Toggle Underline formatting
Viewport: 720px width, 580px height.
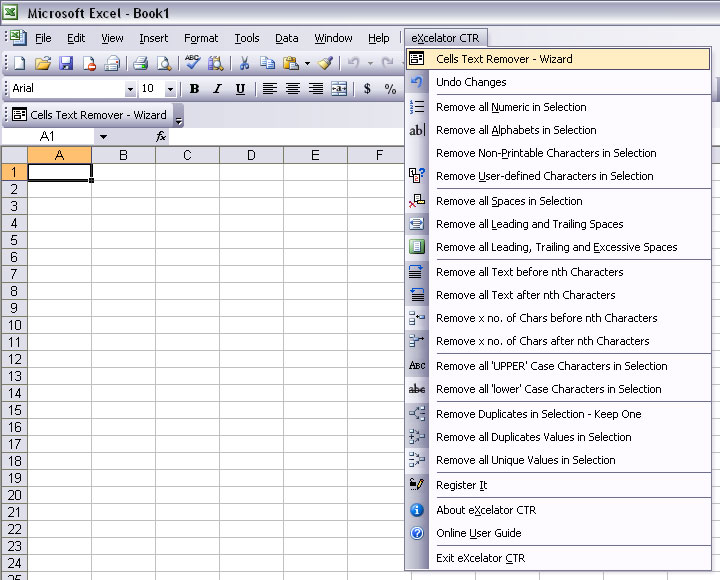(x=240, y=89)
